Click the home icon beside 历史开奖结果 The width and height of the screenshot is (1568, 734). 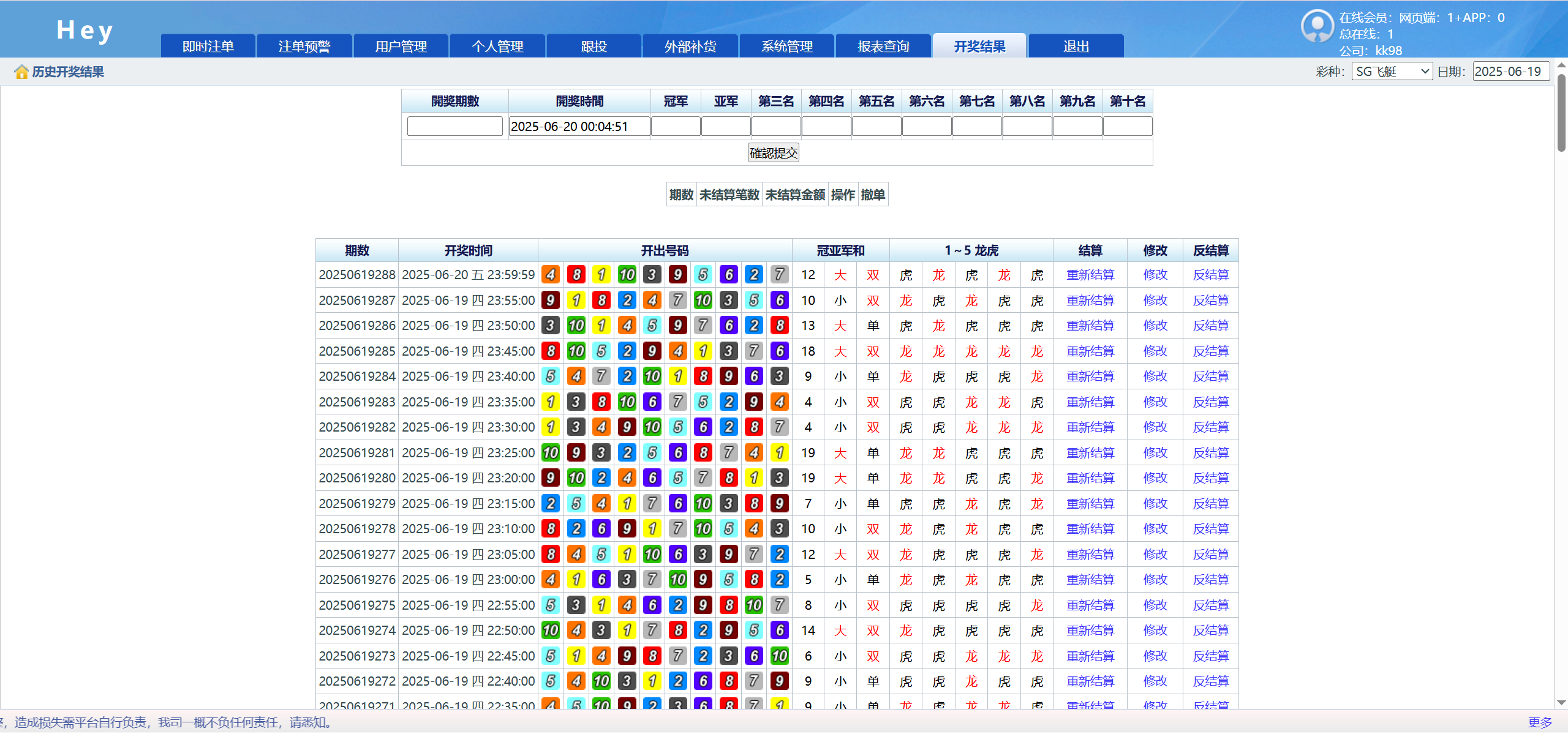pos(21,72)
